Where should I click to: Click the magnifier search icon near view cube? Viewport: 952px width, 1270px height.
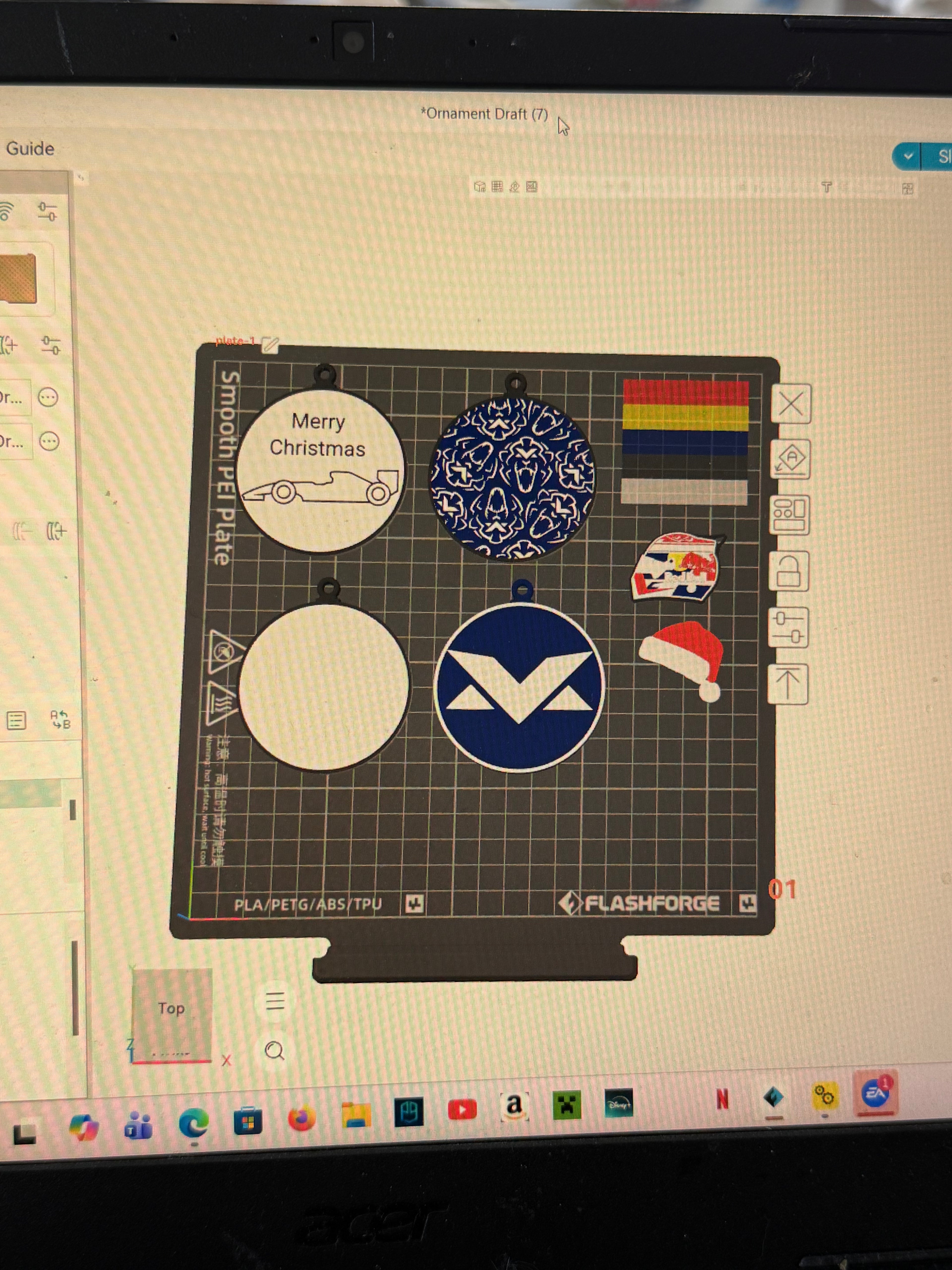tap(275, 1051)
